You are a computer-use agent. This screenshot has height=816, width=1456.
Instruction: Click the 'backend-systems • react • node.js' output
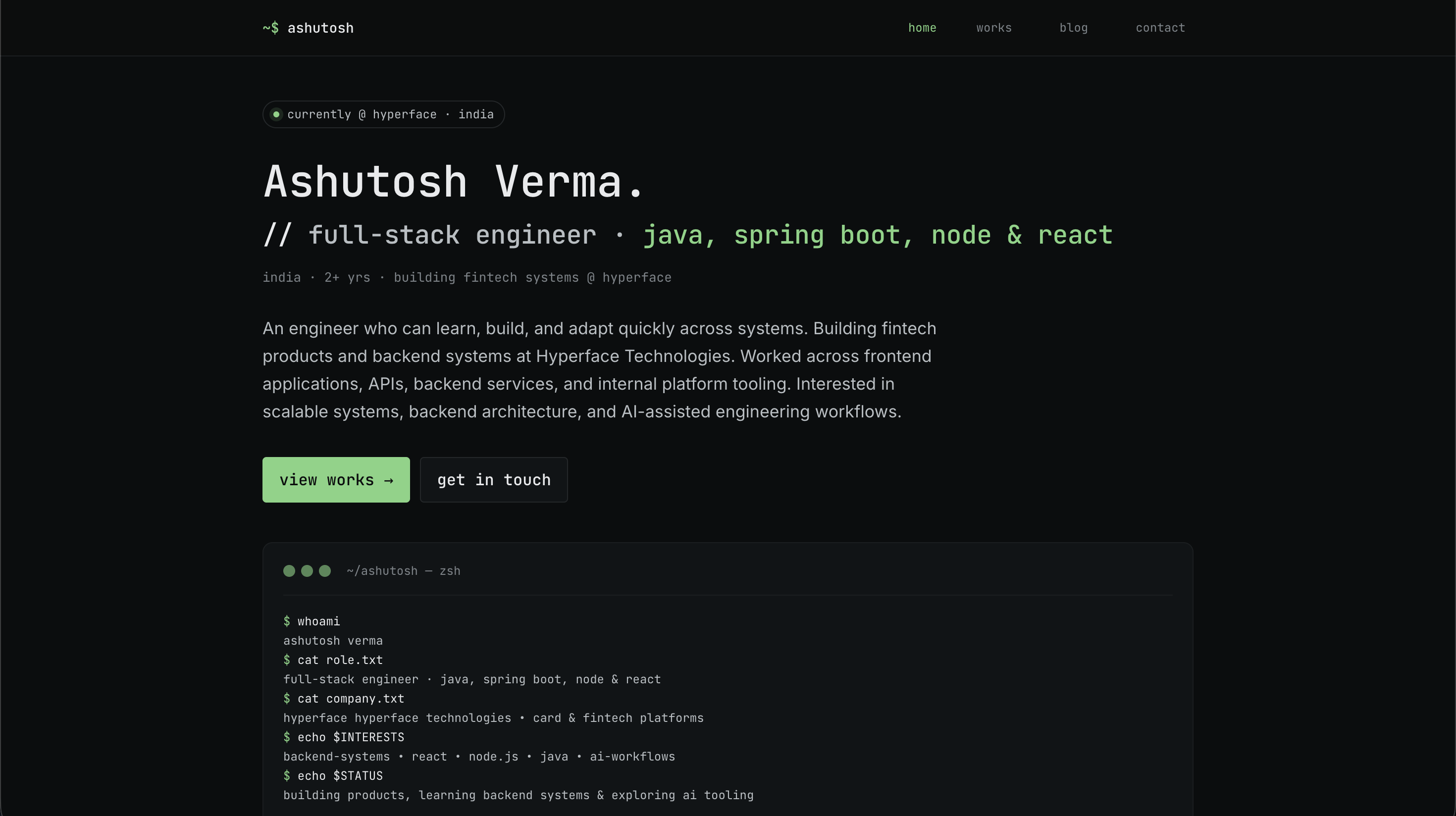pos(479,756)
